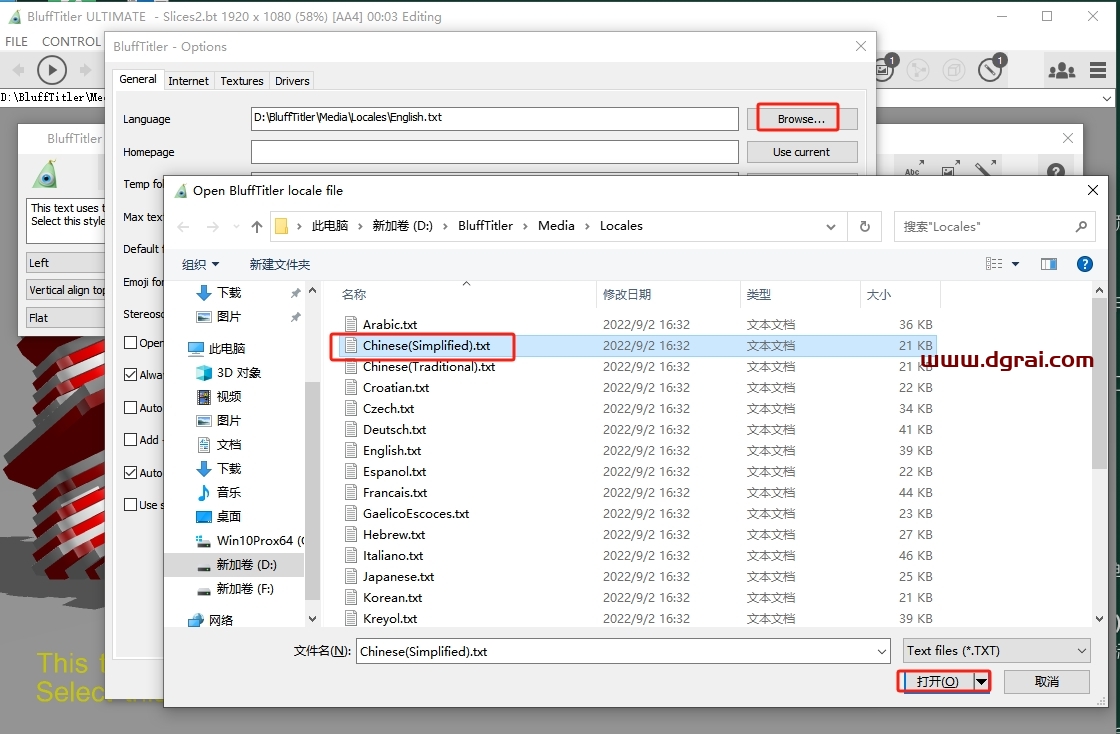The width and height of the screenshot is (1120, 734).
Task: Toggle the preview pane icon in file dialog
Action: click(1049, 264)
